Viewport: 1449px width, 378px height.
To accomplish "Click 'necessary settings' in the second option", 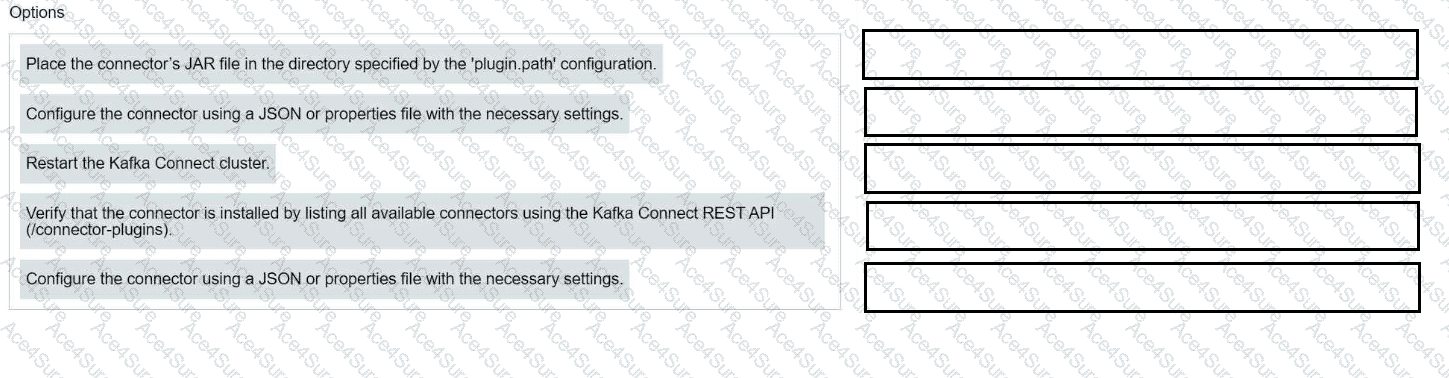I will tap(554, 114).
